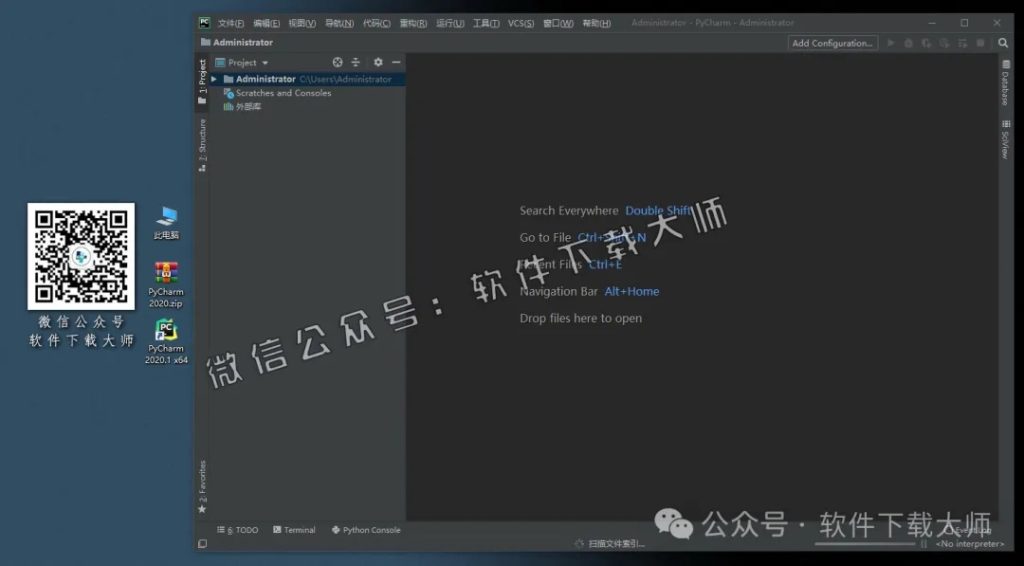Open the 工具(T) menu

pyautogui.click(x=486, y=24)
